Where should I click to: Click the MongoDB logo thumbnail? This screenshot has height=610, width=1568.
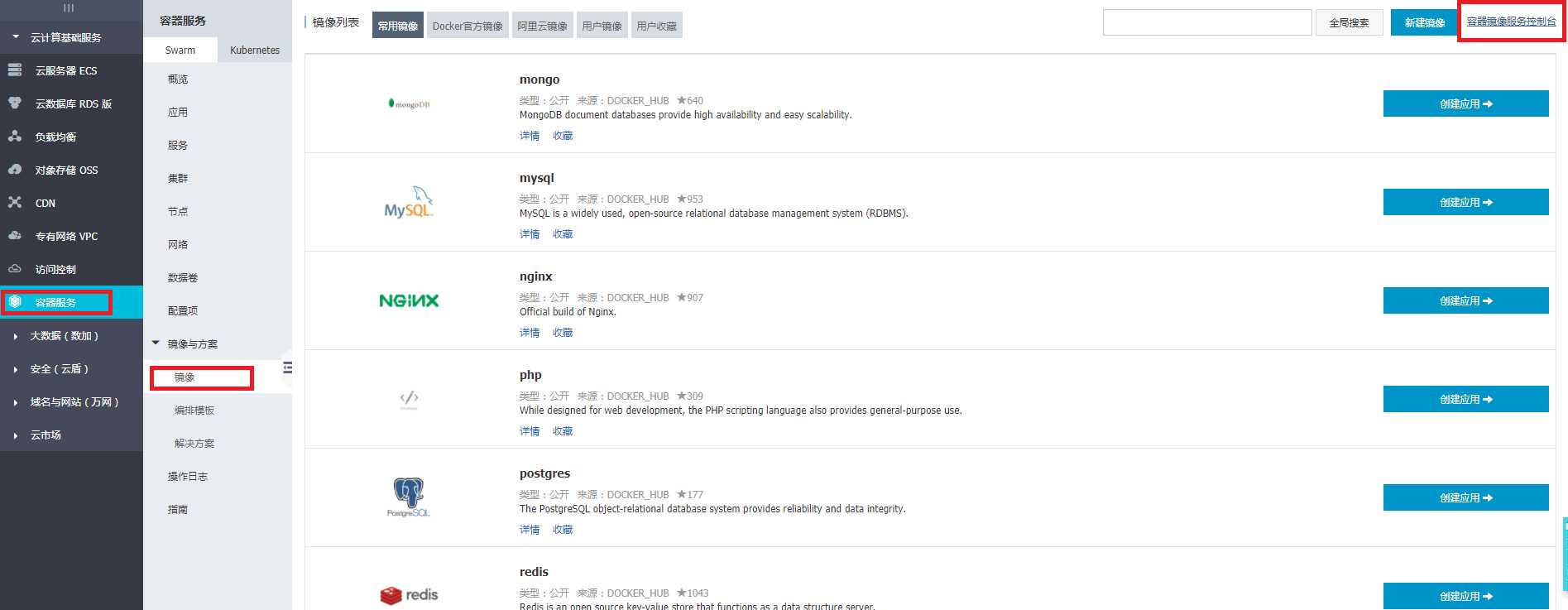pyautogui.click(x=409, y=103)
